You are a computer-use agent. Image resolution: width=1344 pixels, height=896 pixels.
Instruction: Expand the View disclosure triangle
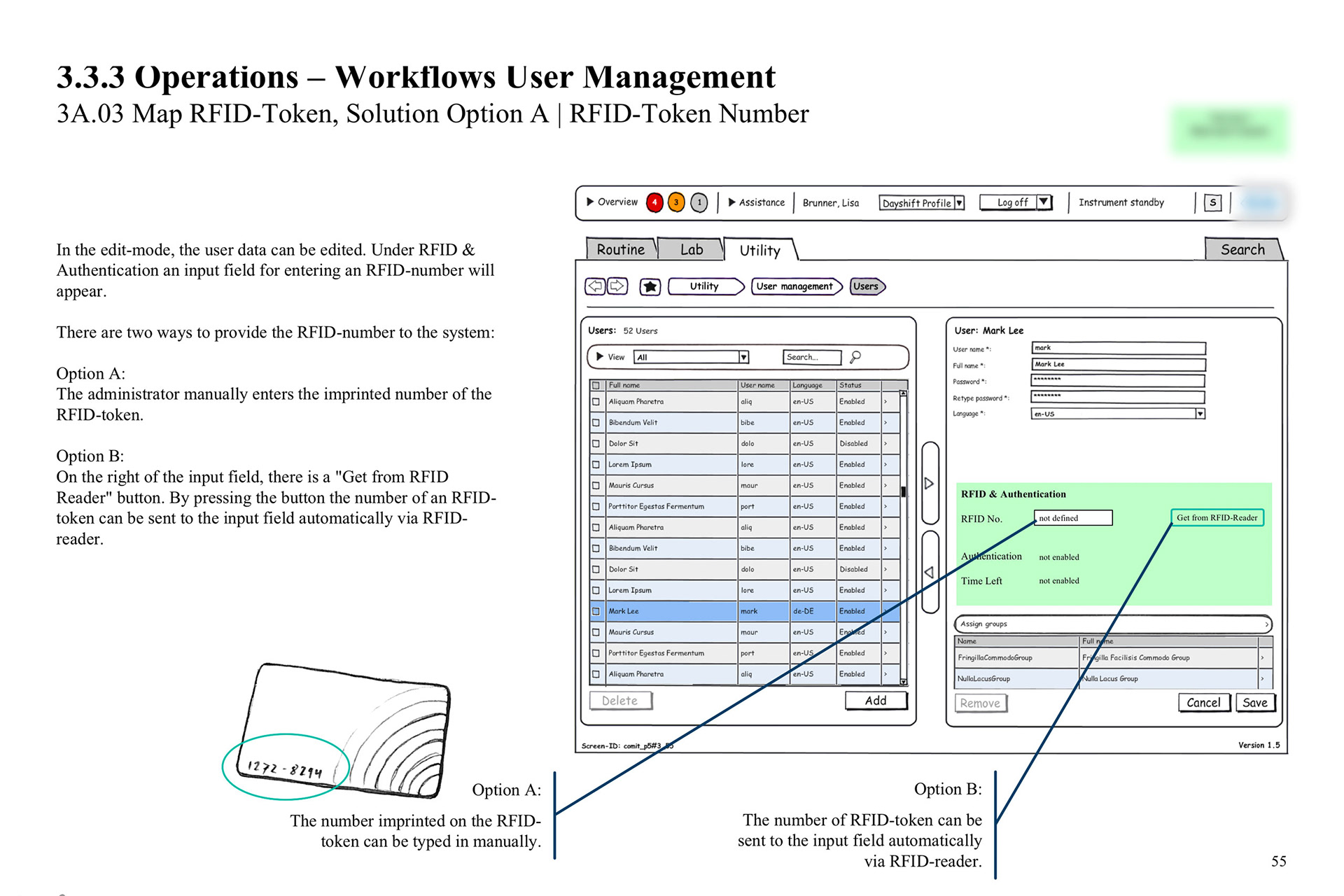point(600,357)
